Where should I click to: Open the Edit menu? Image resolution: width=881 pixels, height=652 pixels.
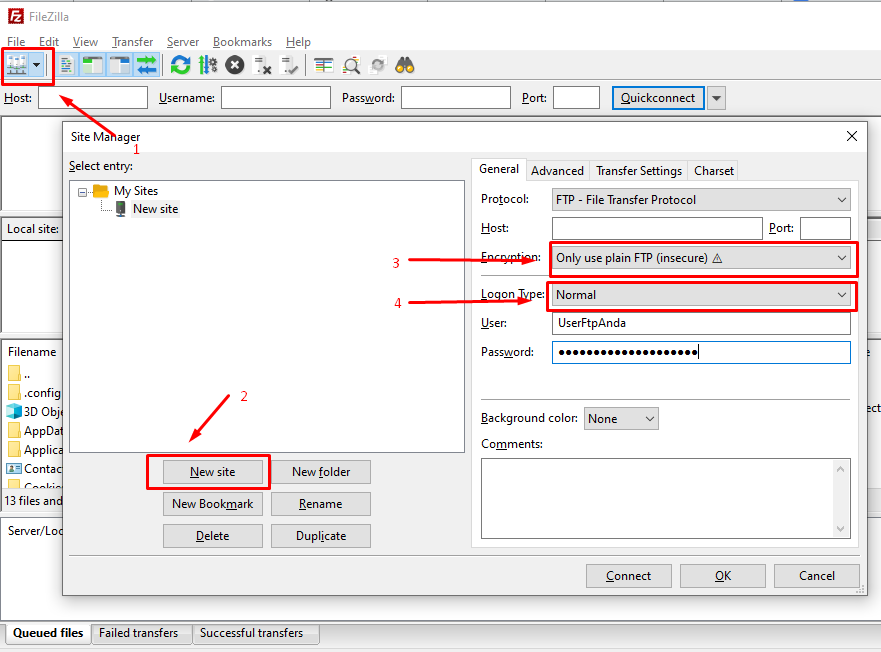click(49, 42)
